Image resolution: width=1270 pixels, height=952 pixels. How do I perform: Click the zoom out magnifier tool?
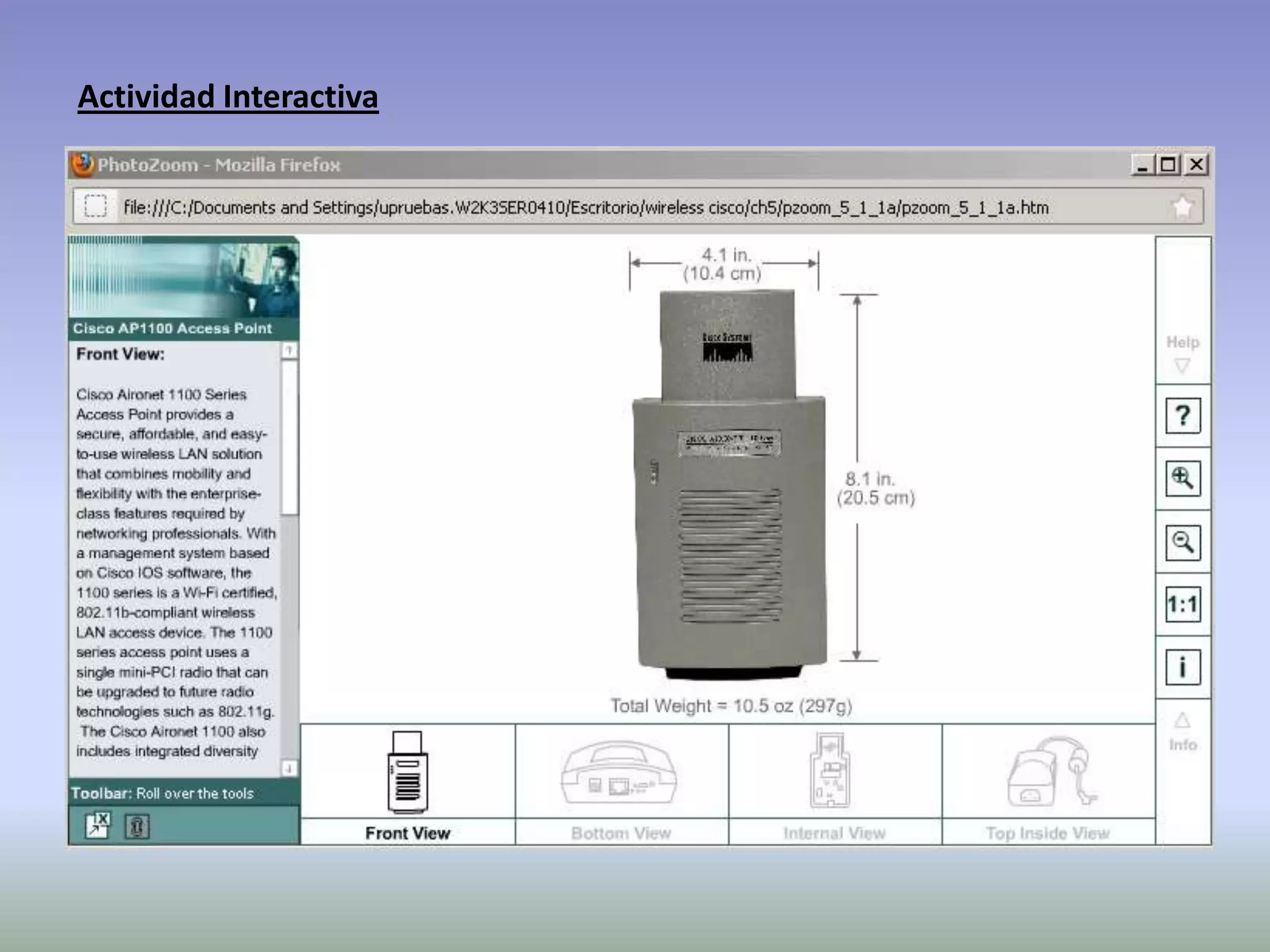[x=1183, y=542]
